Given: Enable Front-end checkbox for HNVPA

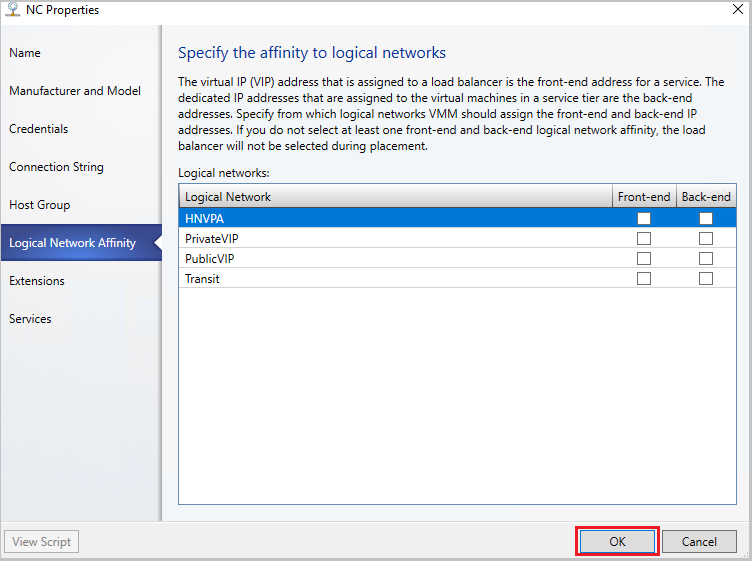Looking at the screenshot, I should tap(644, 218).
